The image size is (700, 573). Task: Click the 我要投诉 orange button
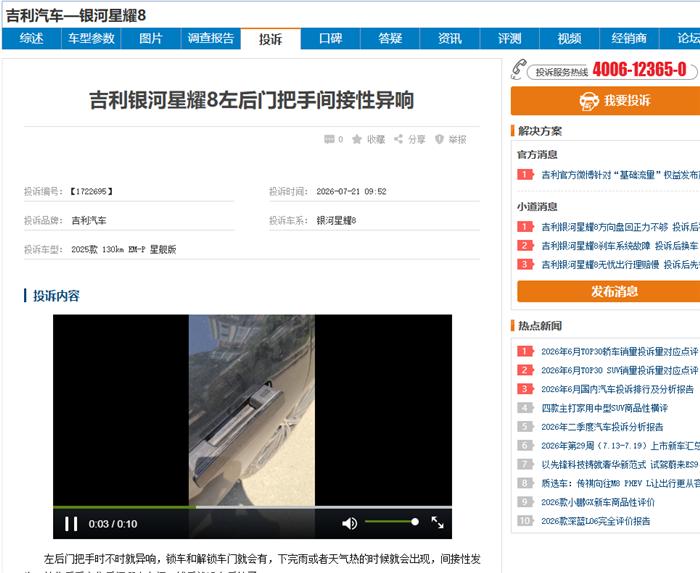coord(605,100)
